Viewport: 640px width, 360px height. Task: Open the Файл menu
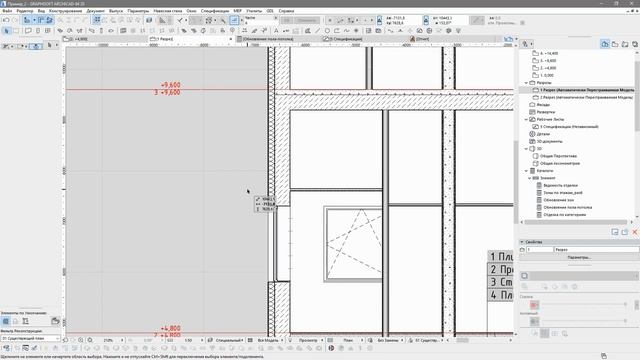click(7, 11)
